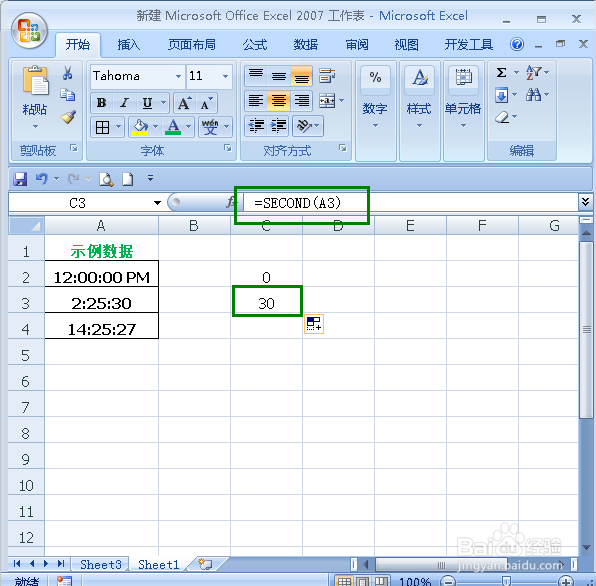
Task: Click the AutoSum sigma icon
Action: [x=501, y=73]
